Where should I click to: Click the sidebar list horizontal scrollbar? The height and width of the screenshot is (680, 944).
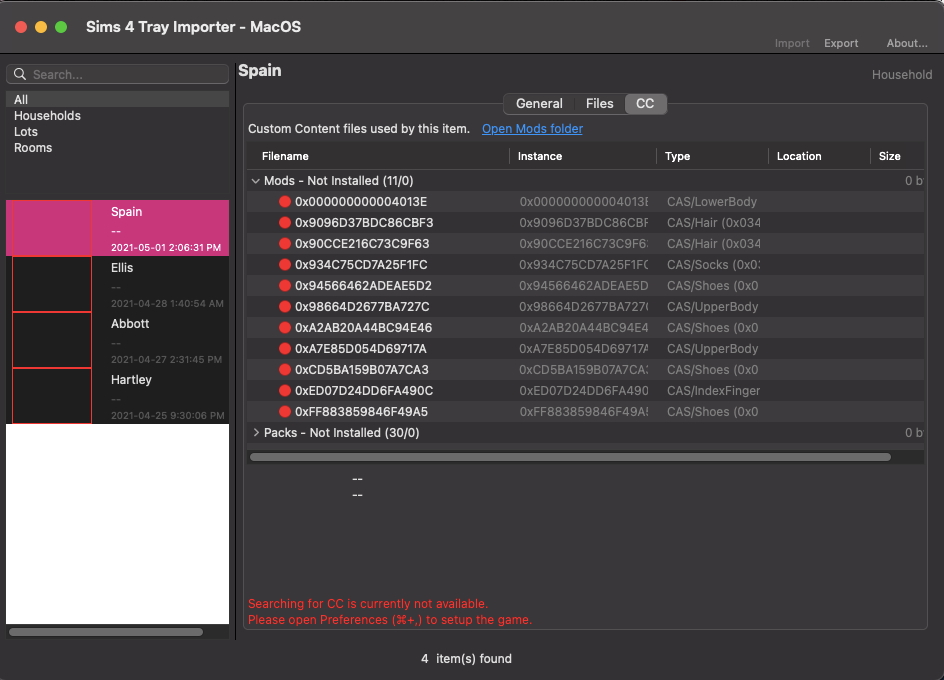[106, 632]
